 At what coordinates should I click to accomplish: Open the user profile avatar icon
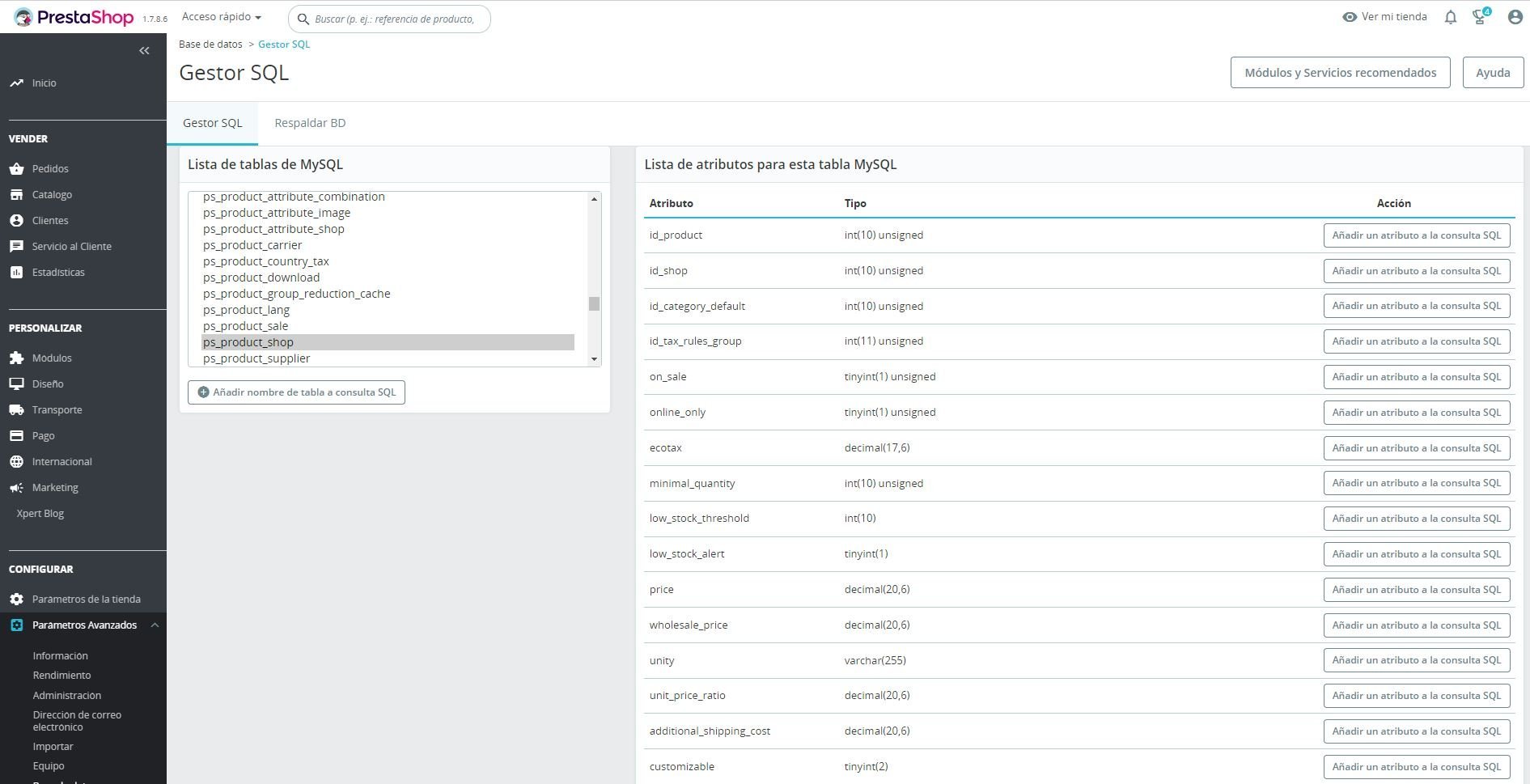1515,17
